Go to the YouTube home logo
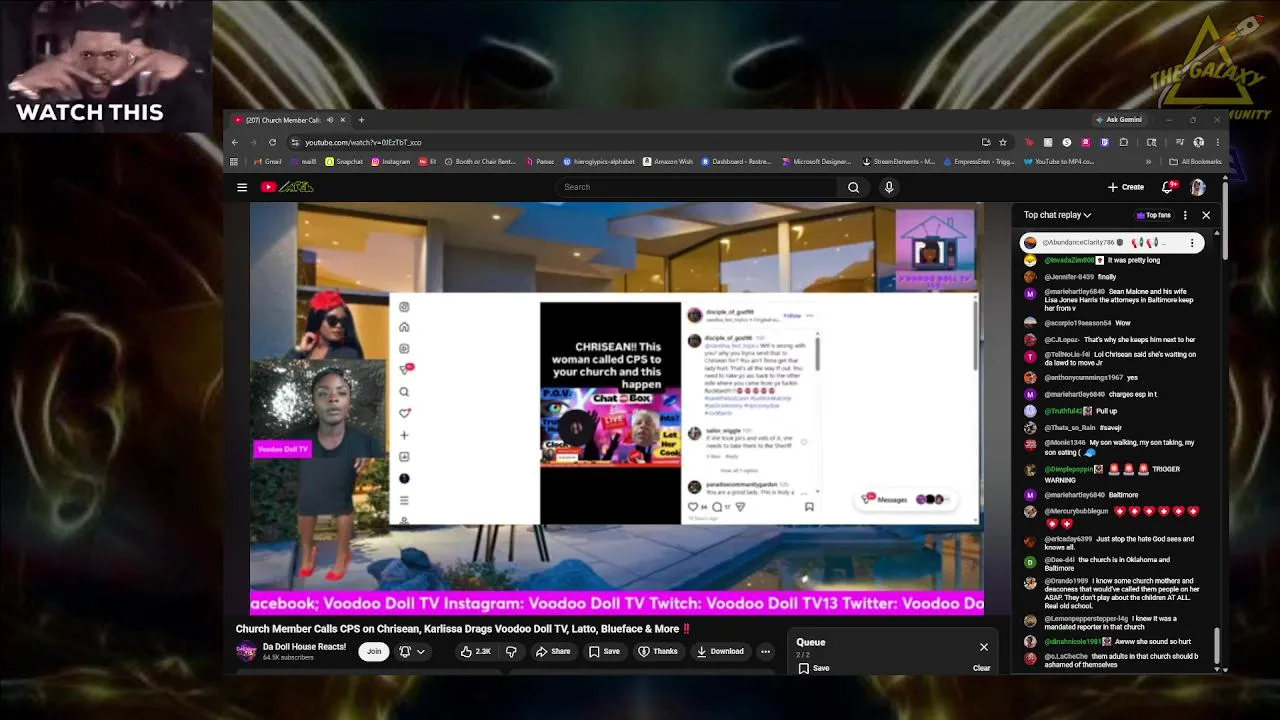 click(288, 187)
